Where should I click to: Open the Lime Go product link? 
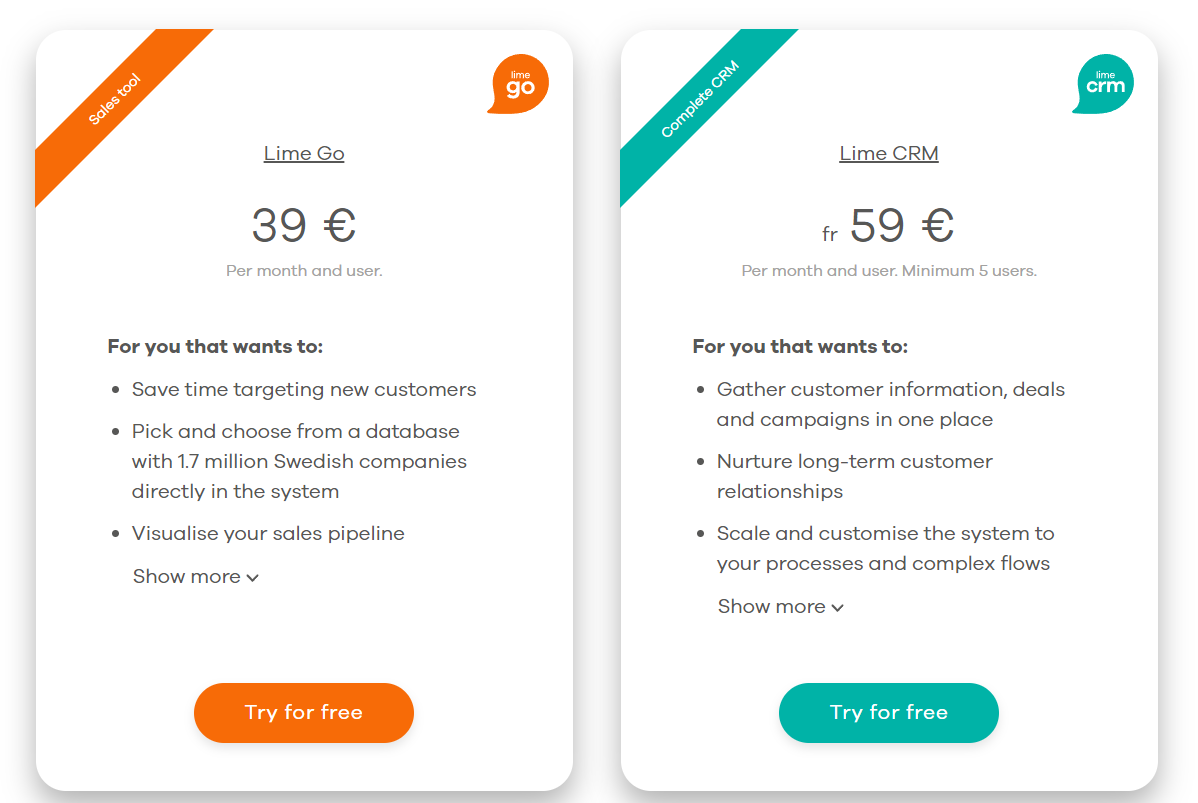coord(304,153)
